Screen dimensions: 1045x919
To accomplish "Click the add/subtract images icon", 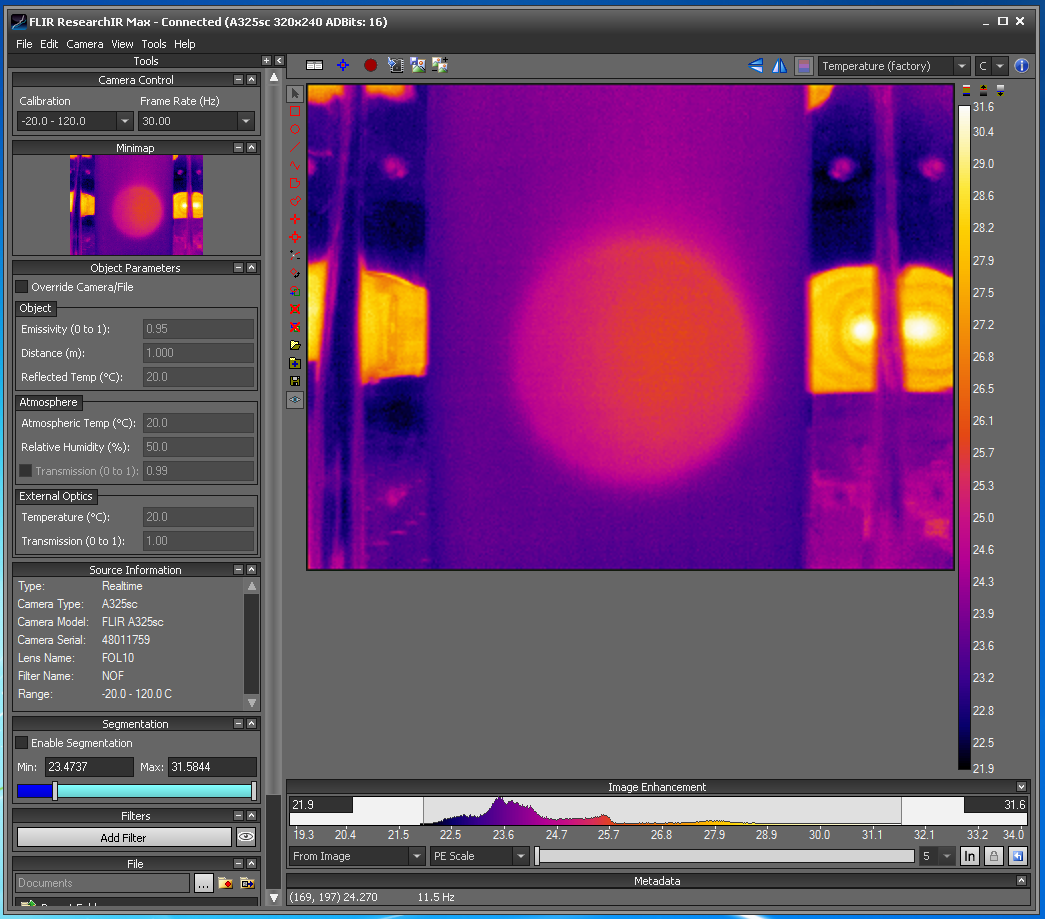I will point(440,65).
